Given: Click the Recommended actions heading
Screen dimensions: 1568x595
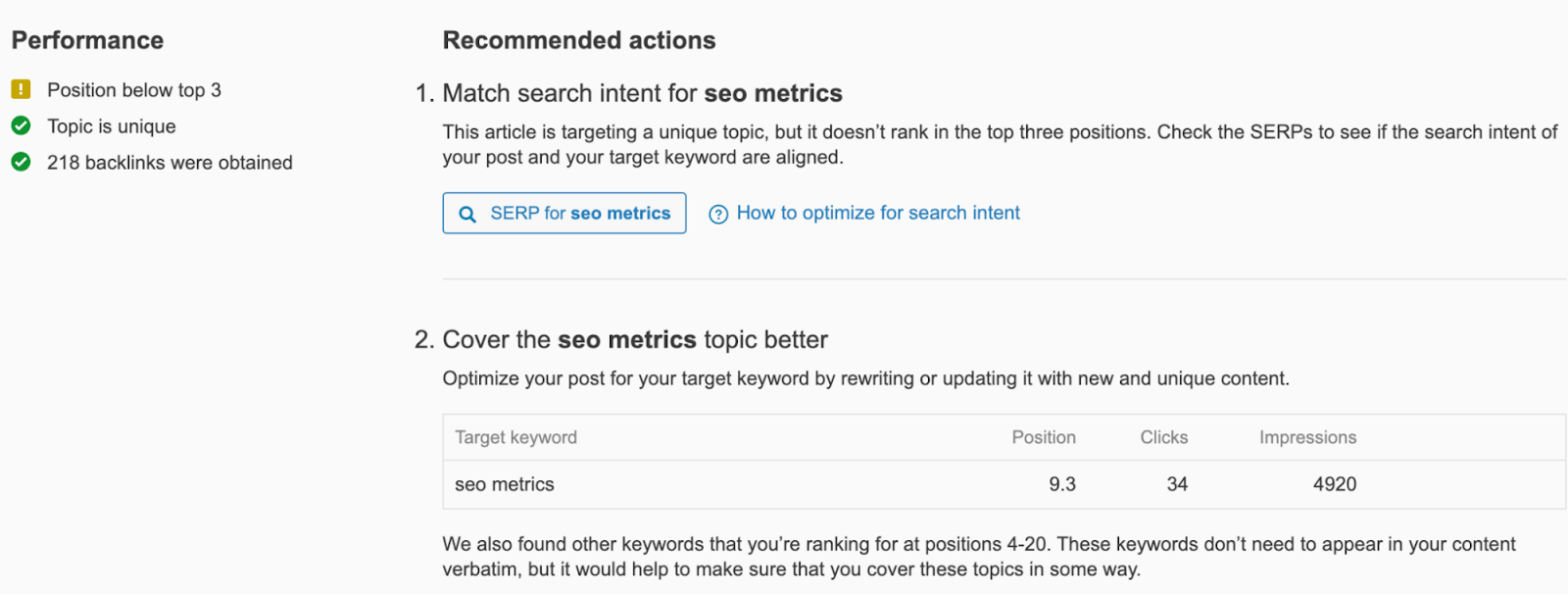Looking at the screenshot, I should (578, 40).
